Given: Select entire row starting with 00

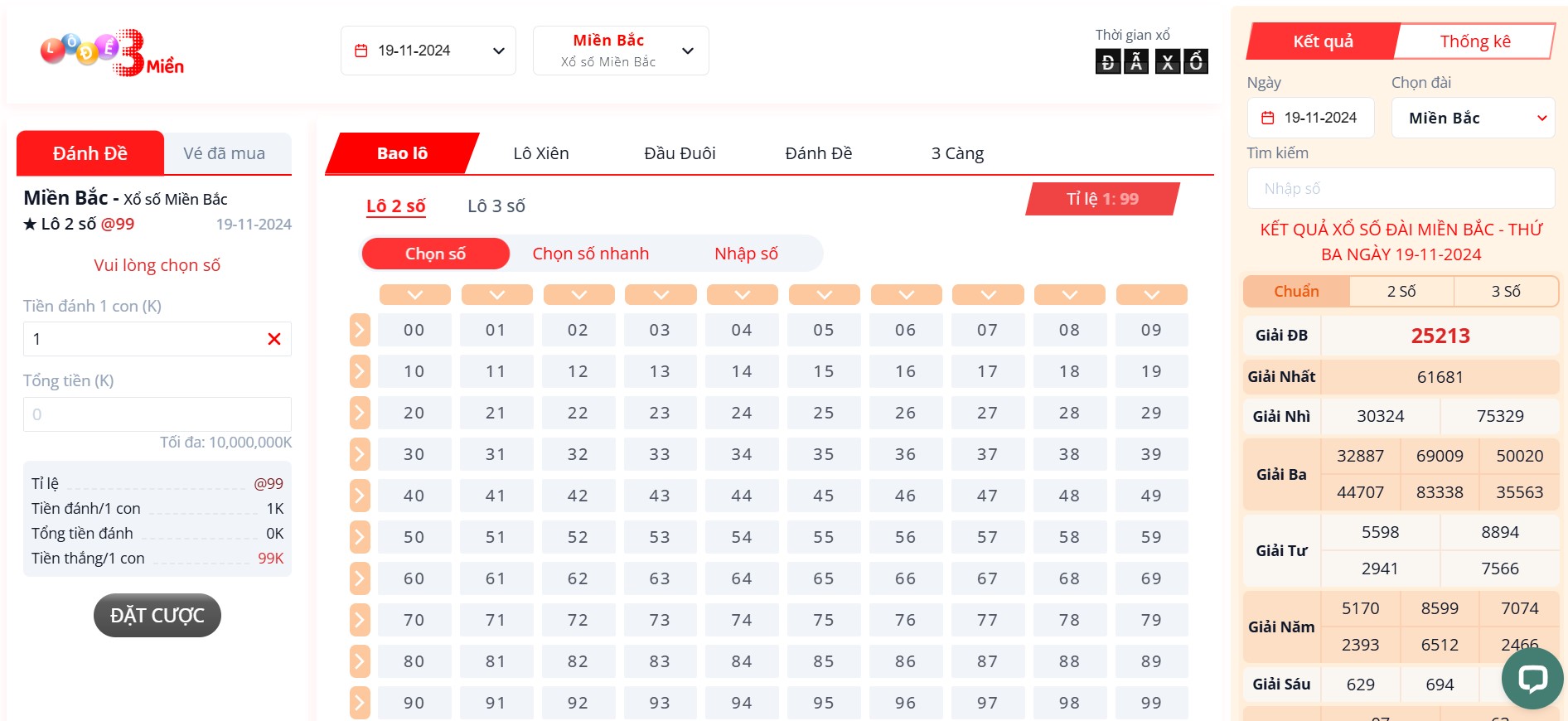Looking at the screenshot, I should click(360, 330).
